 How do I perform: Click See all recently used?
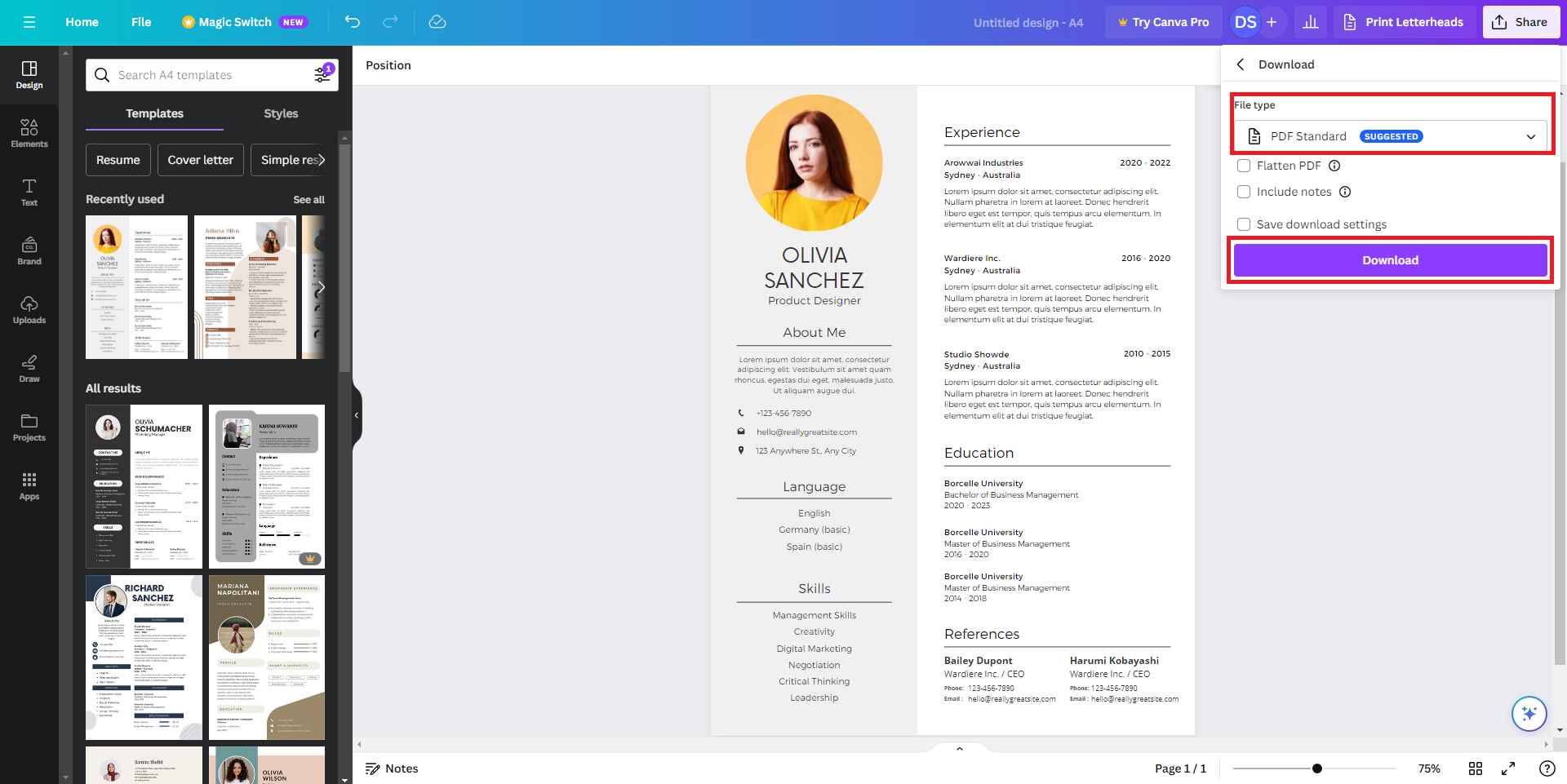309,200
